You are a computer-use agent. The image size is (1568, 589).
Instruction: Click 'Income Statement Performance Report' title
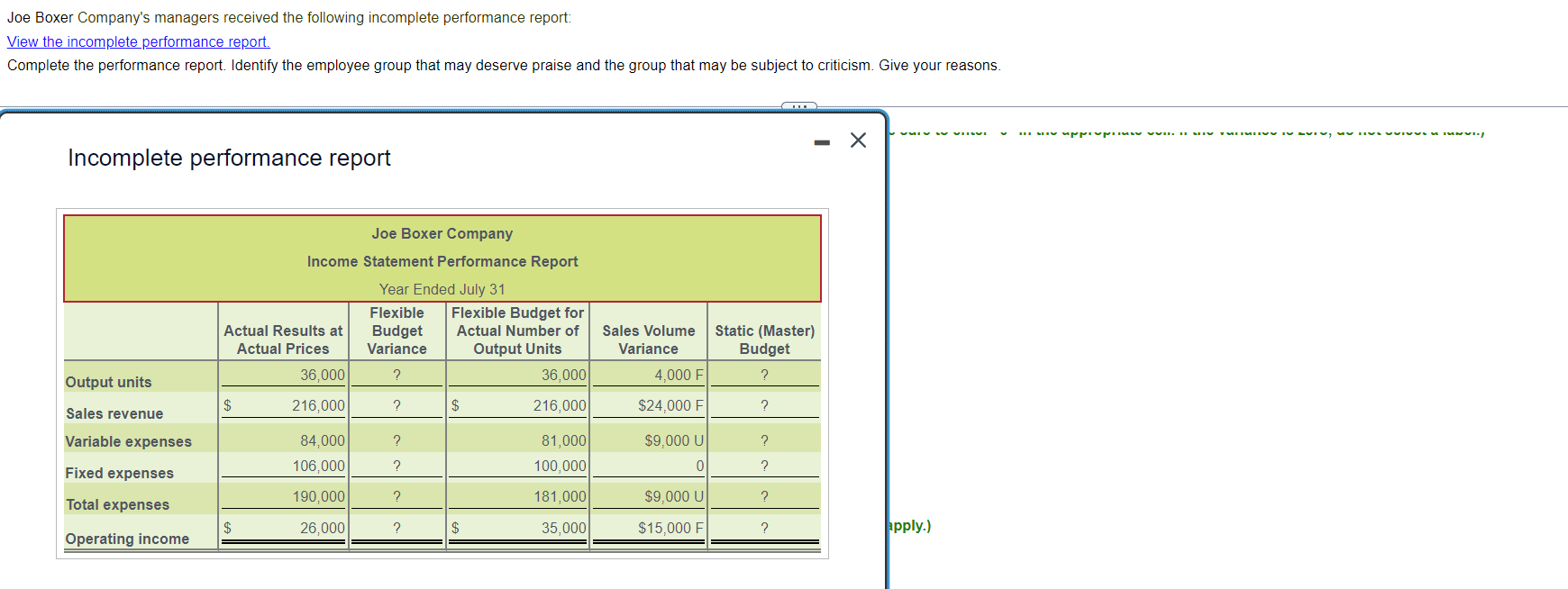click(x=442, y=261)
